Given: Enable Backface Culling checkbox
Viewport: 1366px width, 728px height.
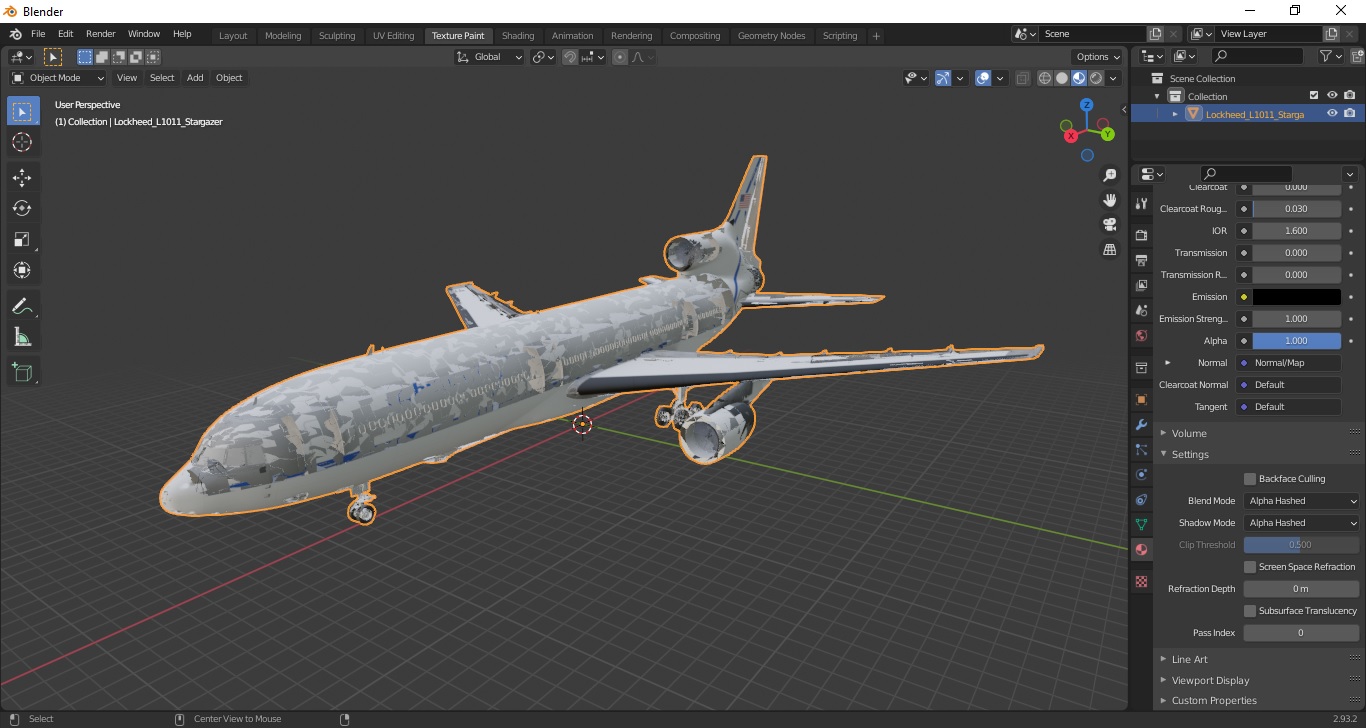Looking at the screenshot, I should click(1249, 479).
